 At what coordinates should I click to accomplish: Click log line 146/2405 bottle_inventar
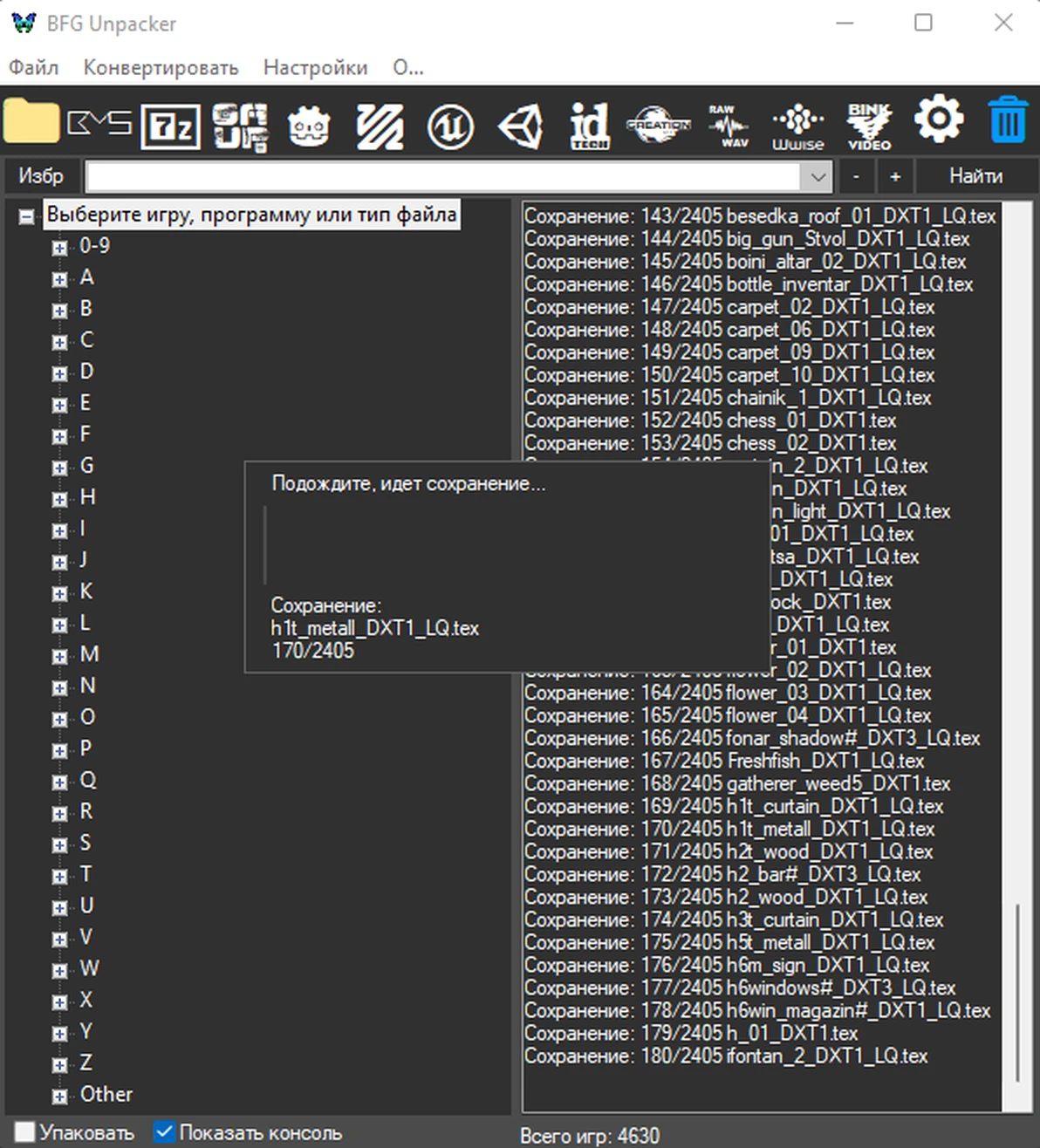pos(749,284)
